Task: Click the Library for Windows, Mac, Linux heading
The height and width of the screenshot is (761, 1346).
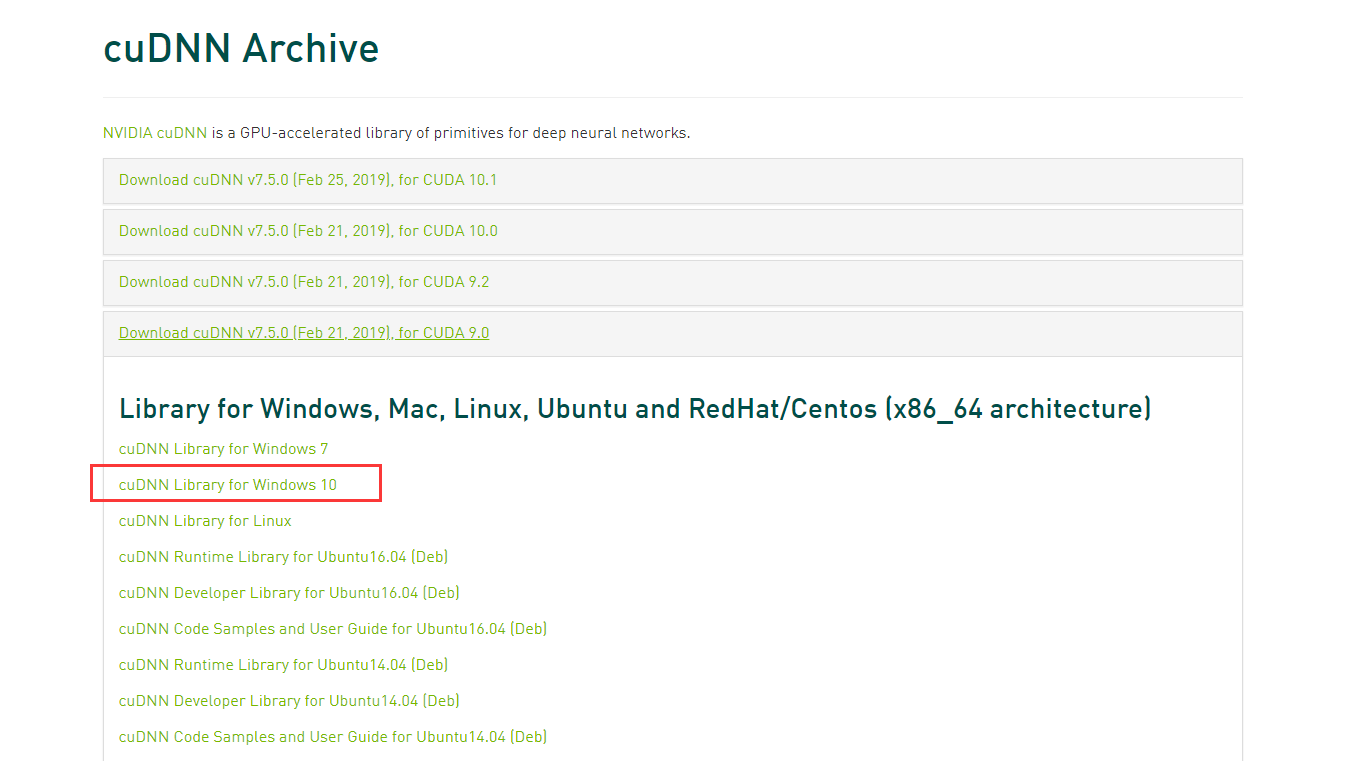Action: (x=635, y=409)
